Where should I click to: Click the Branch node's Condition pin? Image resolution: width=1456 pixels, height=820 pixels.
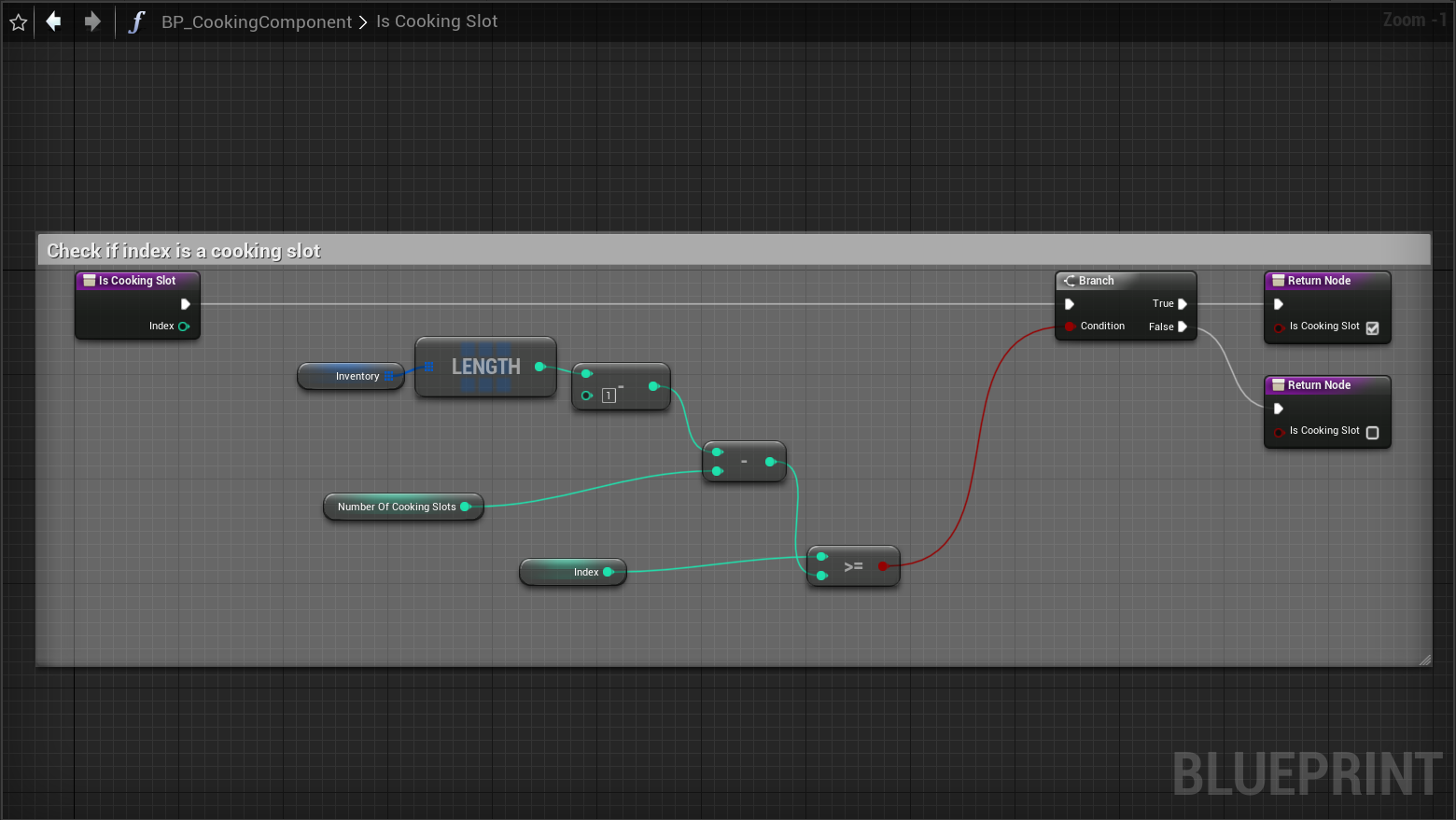coord(1070,327)
